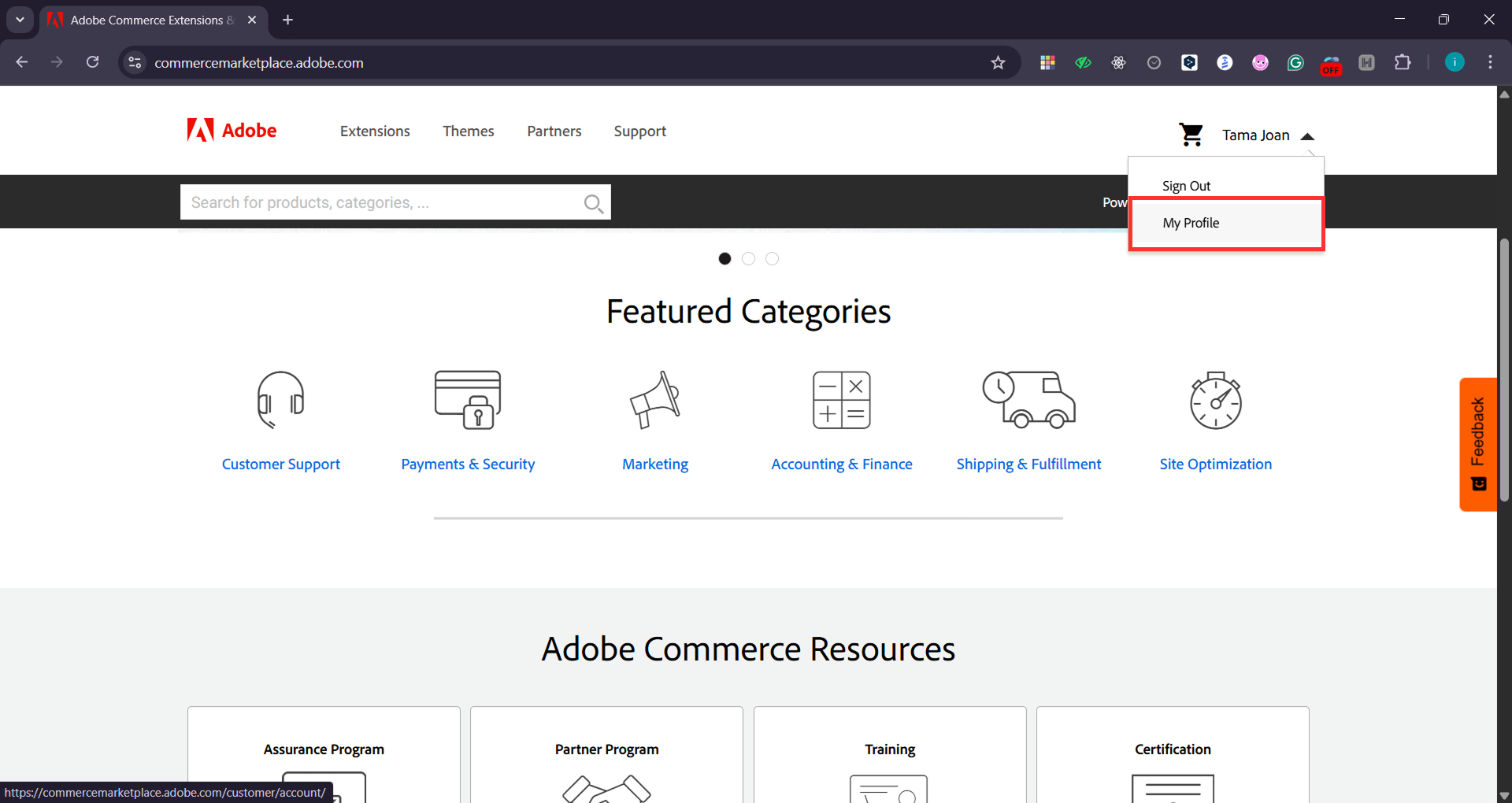Image resolution: width=1512 pixels, height=803 pixels.
Task: Reload the page
Action: point(93,62)
